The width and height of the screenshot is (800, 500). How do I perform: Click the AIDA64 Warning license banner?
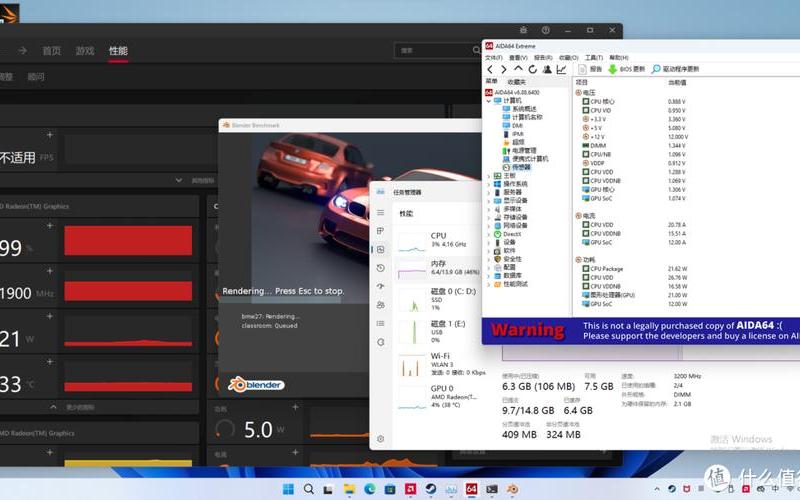pyautogui.click(x=641, y=331)
